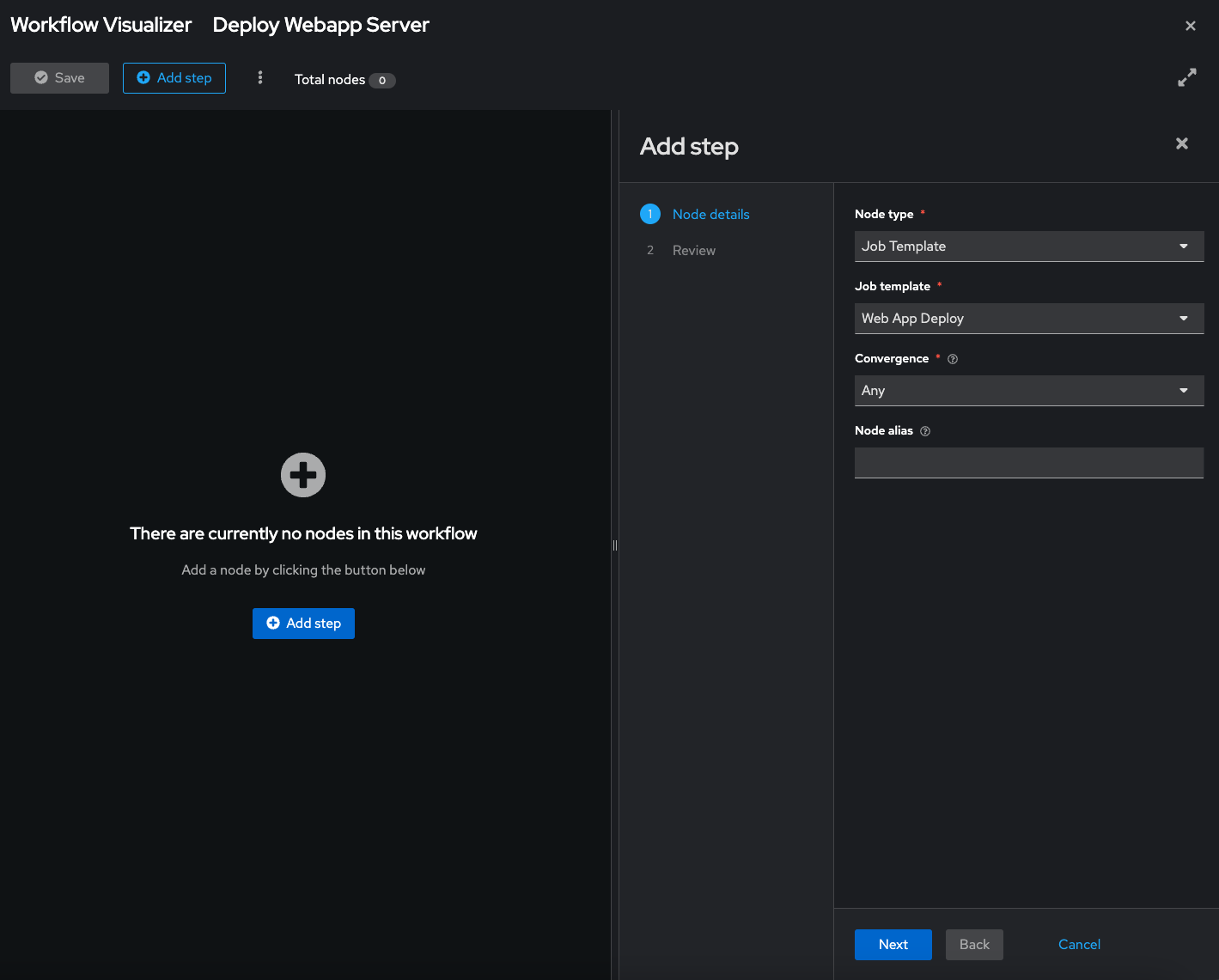
Task: Expand the Node type dropdown
Action: pyautogui.click(x=1028, y=247)
